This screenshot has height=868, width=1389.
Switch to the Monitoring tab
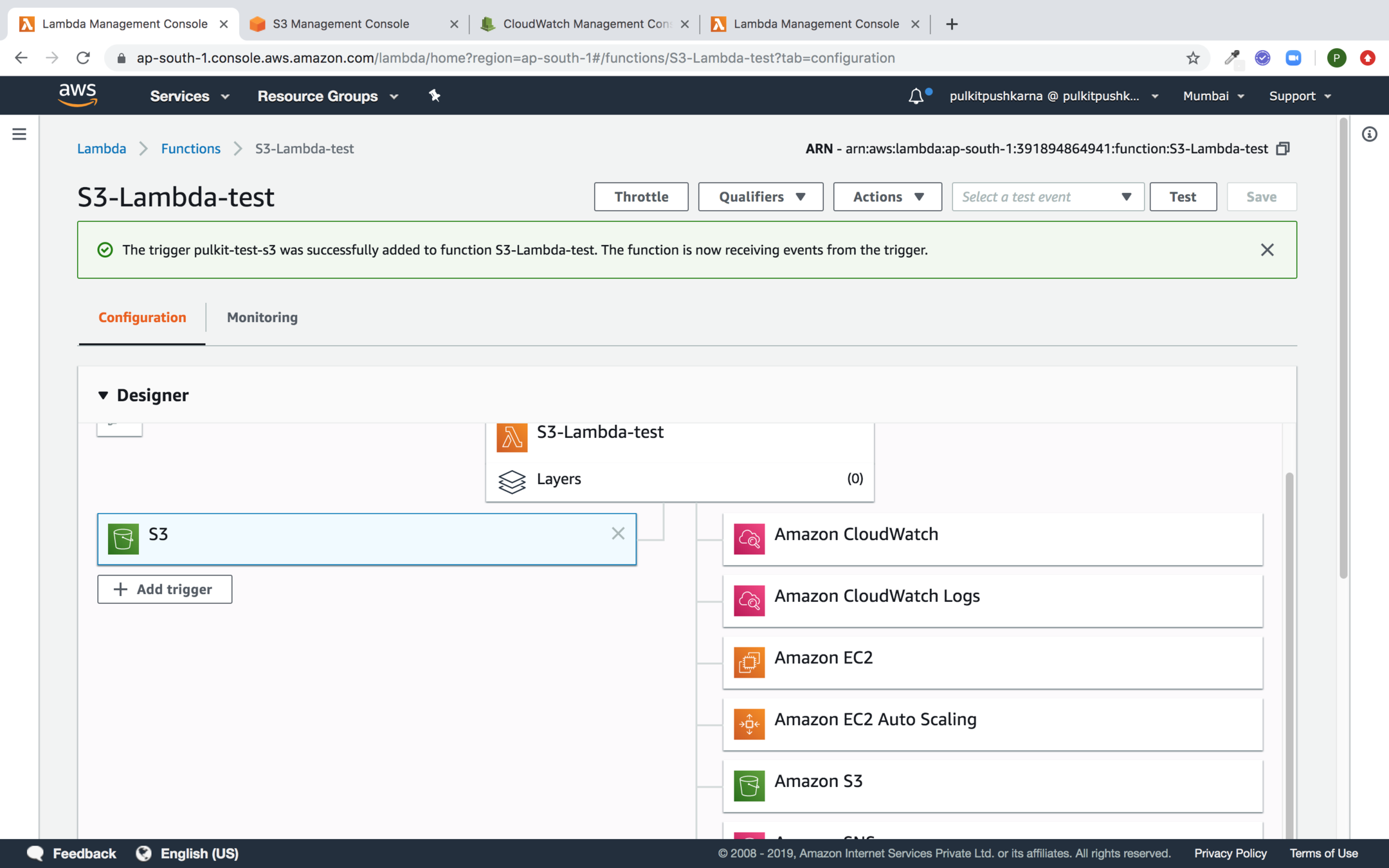coord(262,318)
